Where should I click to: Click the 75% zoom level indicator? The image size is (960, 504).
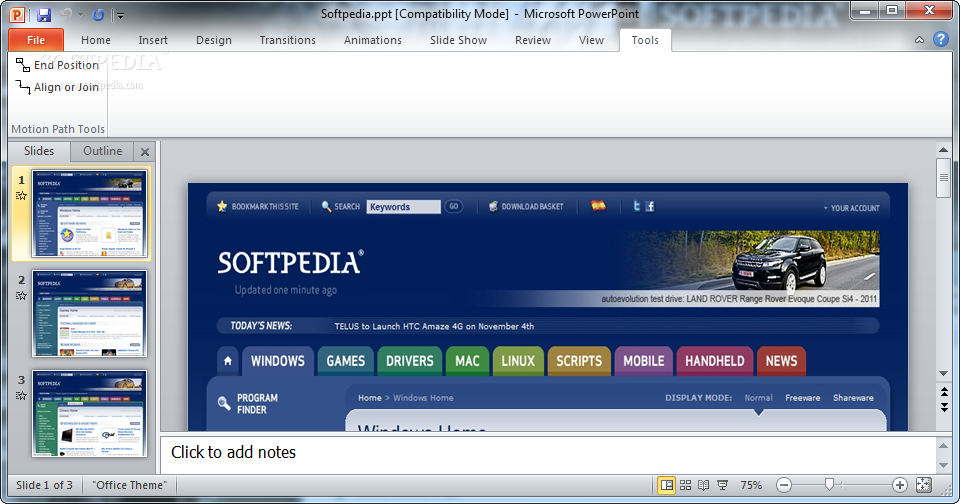tap(751, 485)
